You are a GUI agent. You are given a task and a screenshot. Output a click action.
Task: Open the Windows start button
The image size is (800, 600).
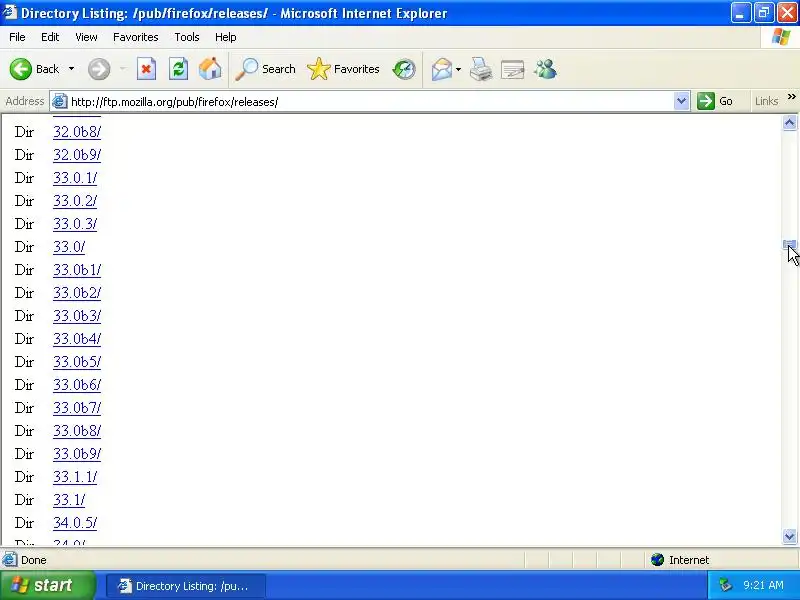(x=47, y=585)
